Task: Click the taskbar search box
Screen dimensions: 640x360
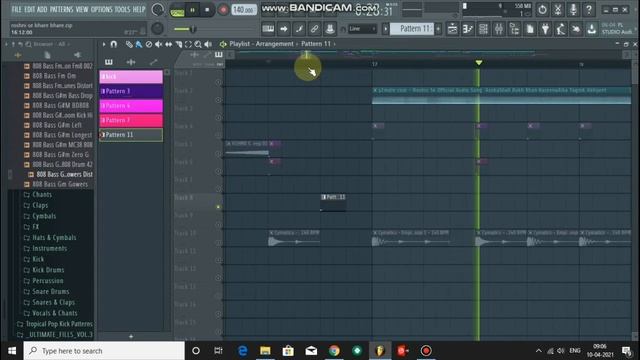Action: pyautogui.click(x=104, y=351)
